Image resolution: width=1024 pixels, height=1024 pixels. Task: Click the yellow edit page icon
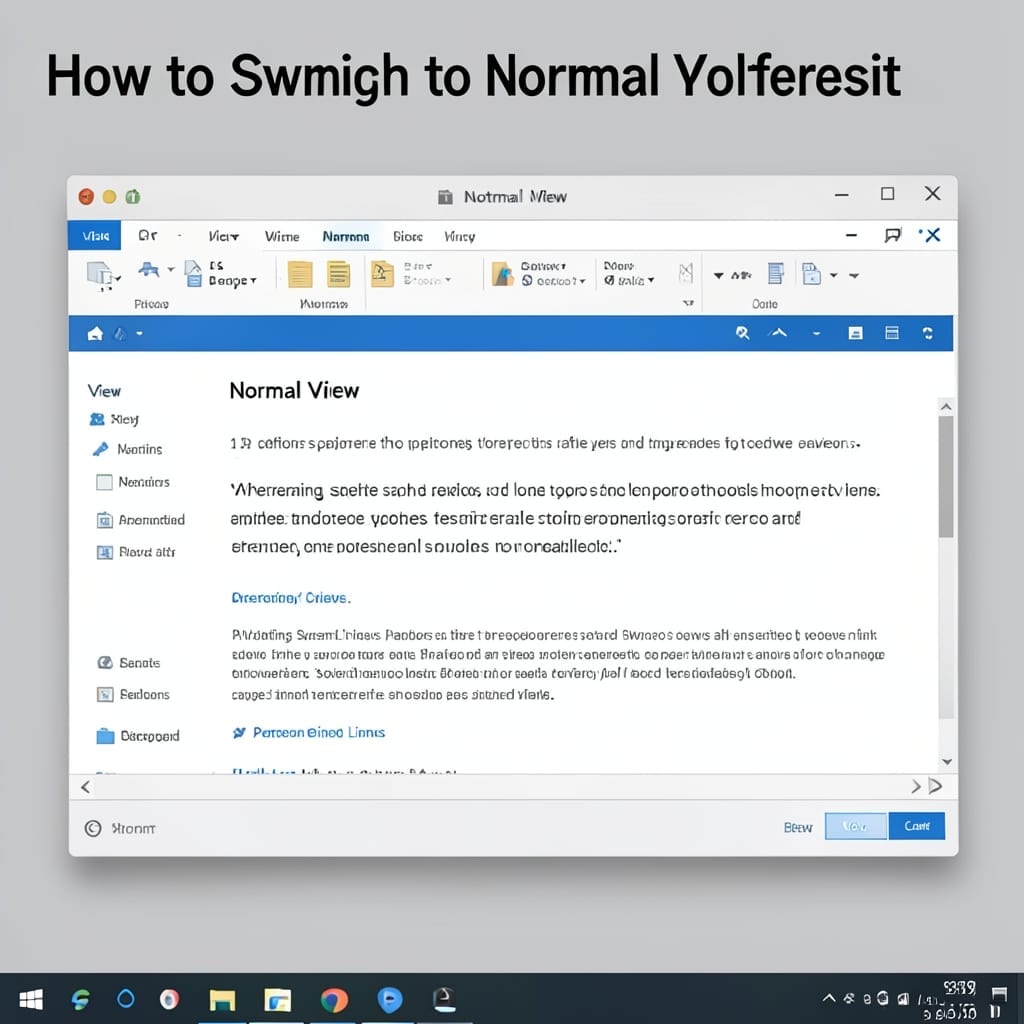coord(382,274)
